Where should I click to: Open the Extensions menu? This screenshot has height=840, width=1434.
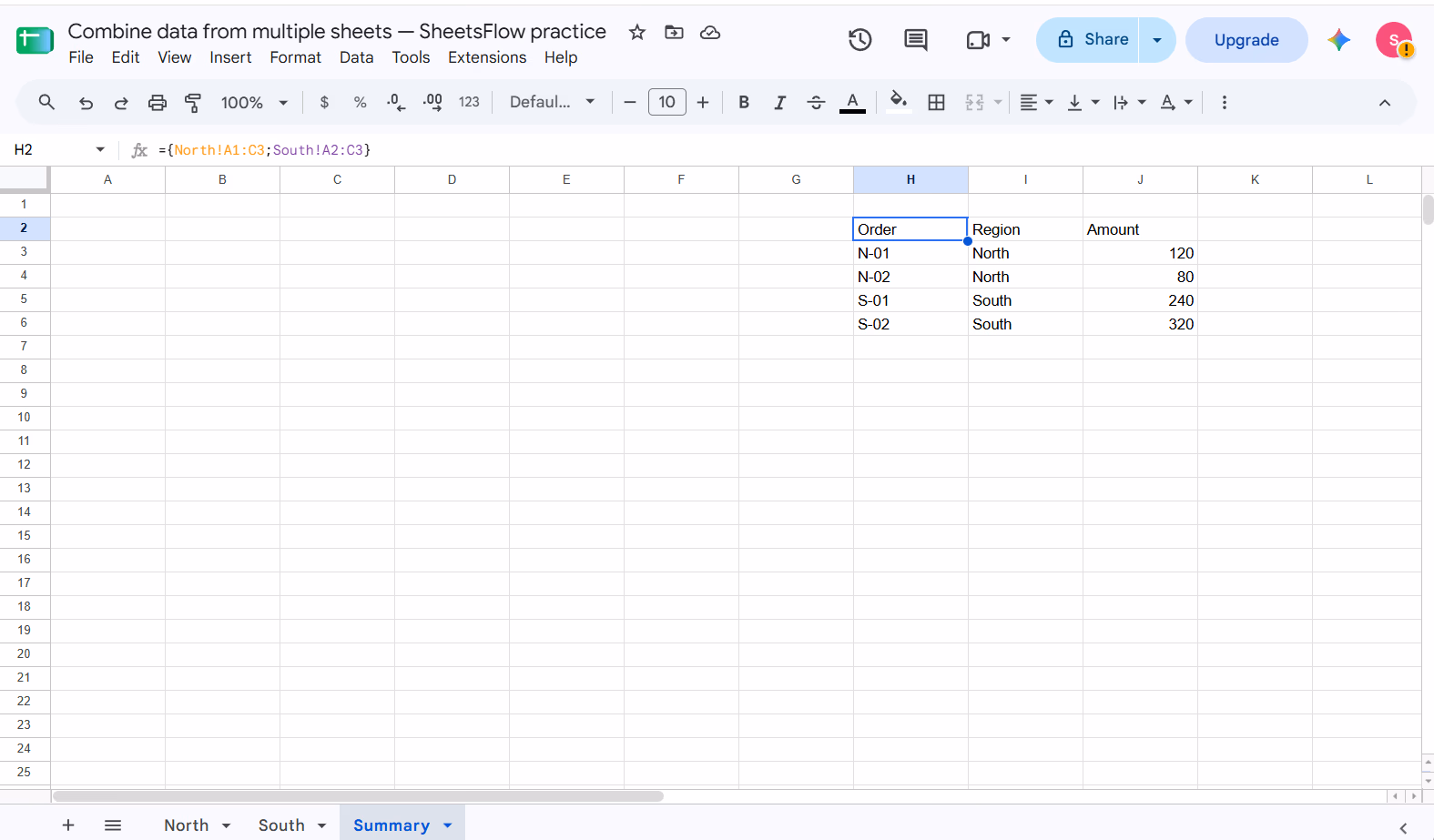[x=487, y=57]
